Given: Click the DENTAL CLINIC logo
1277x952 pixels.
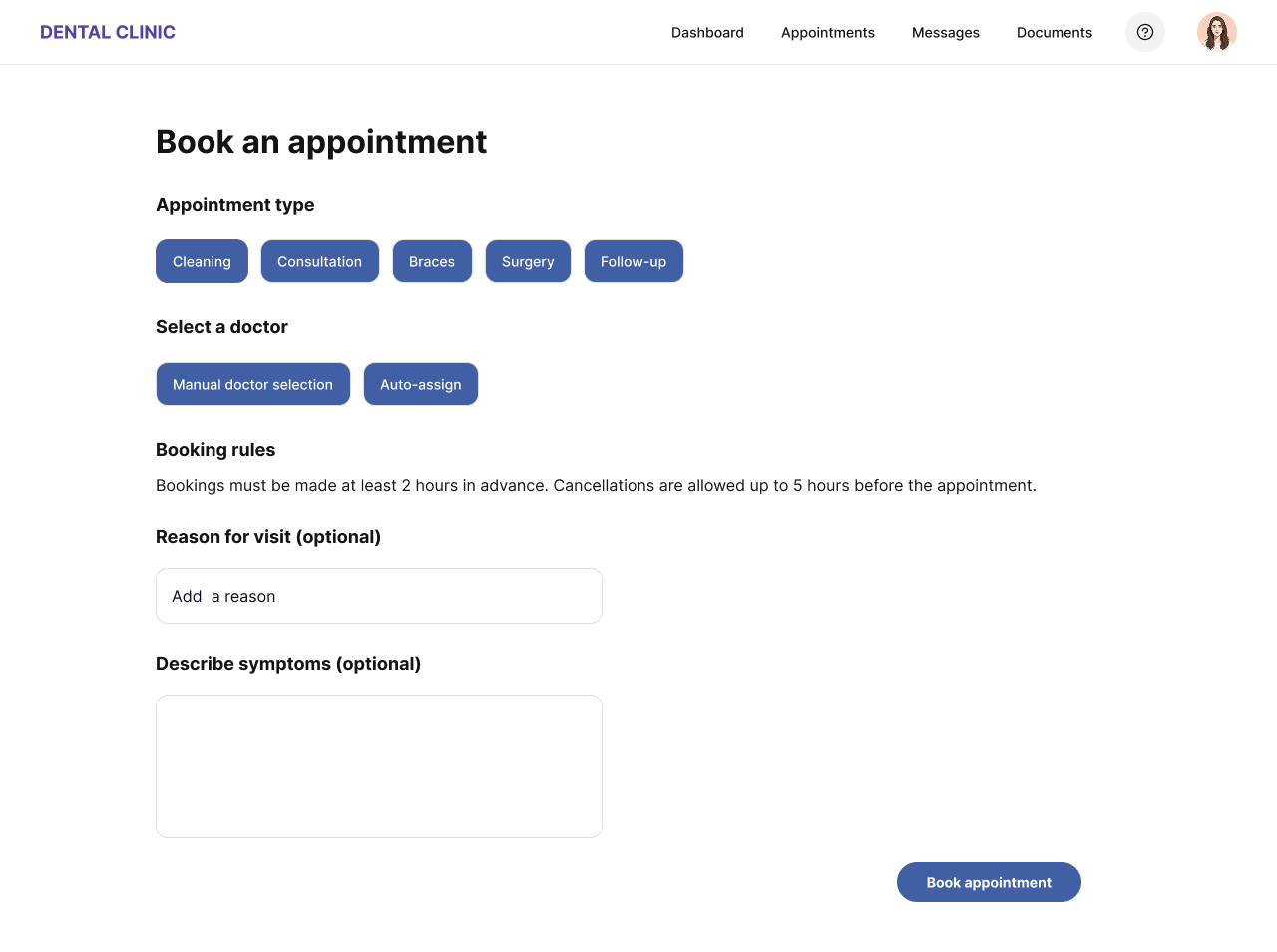Looking at the screenshot, I should [x=107, y=31].
